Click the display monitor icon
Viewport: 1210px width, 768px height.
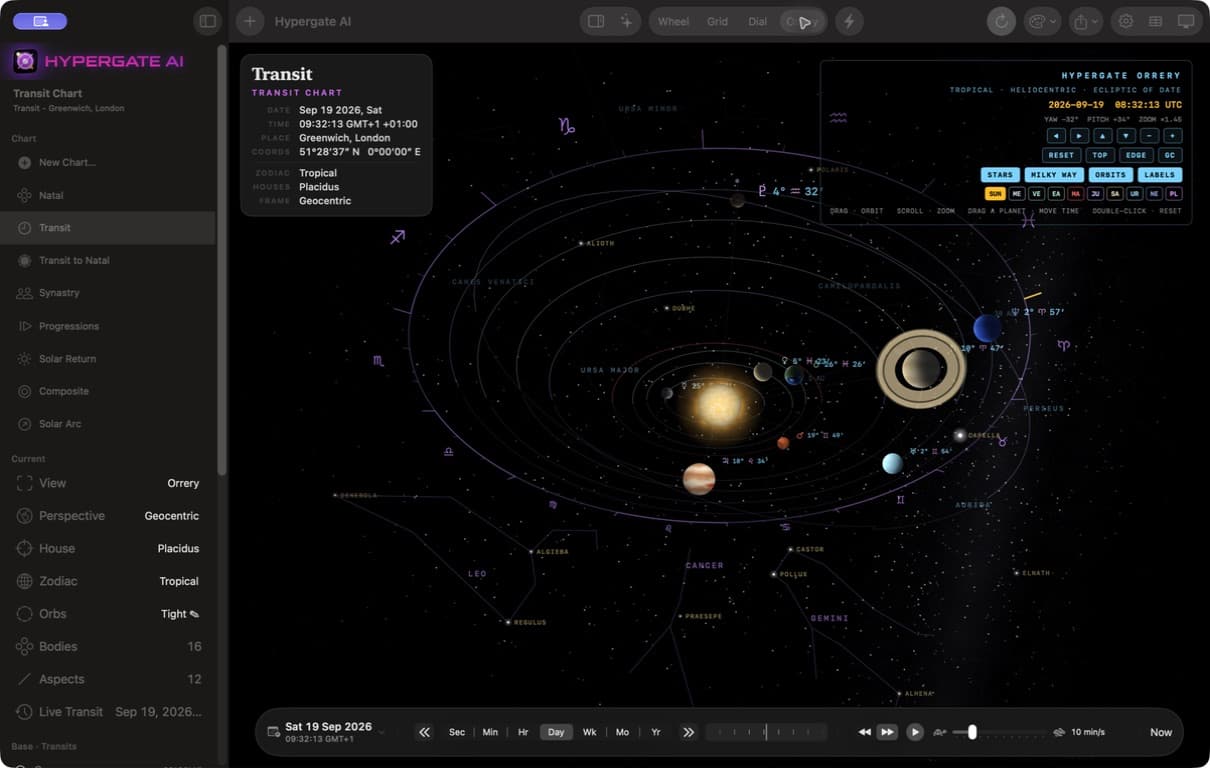click(x=1186, y=21)
